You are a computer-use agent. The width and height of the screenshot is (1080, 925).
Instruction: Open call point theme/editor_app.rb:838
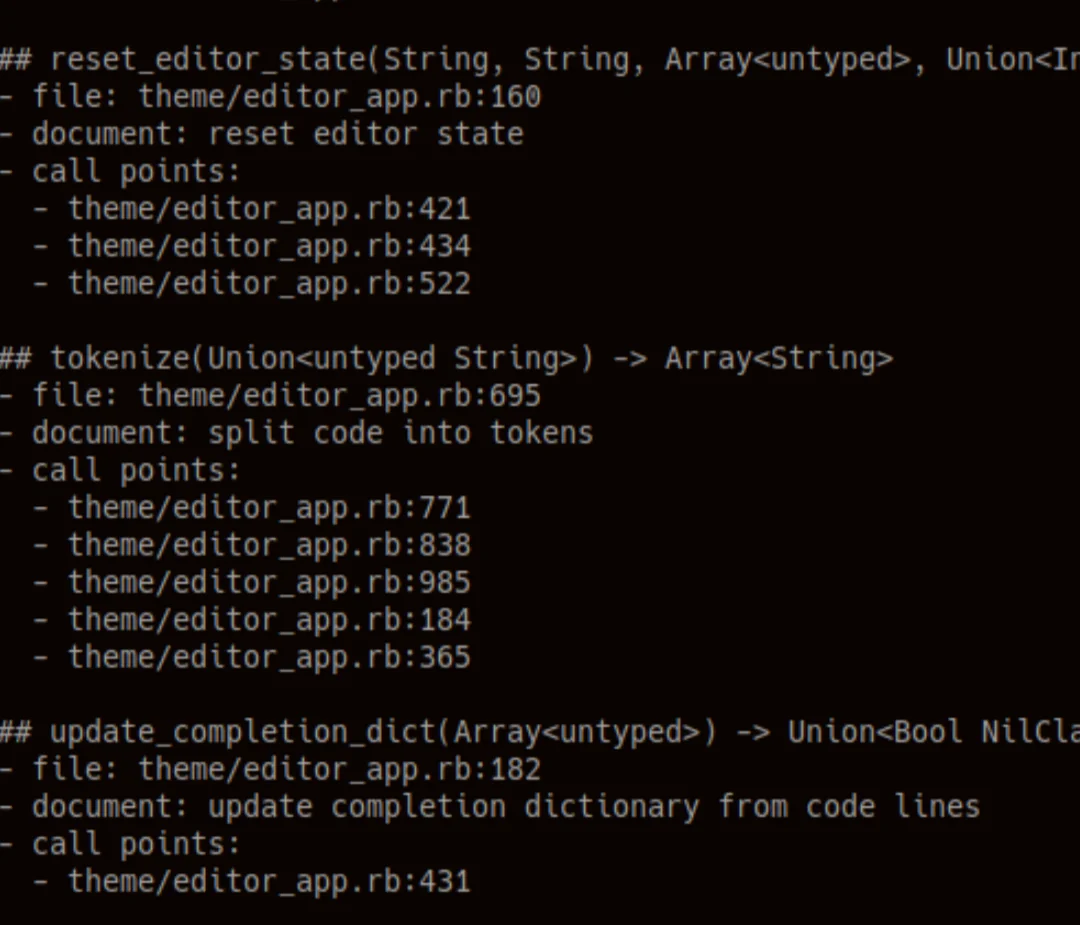[x=269, y=545]
